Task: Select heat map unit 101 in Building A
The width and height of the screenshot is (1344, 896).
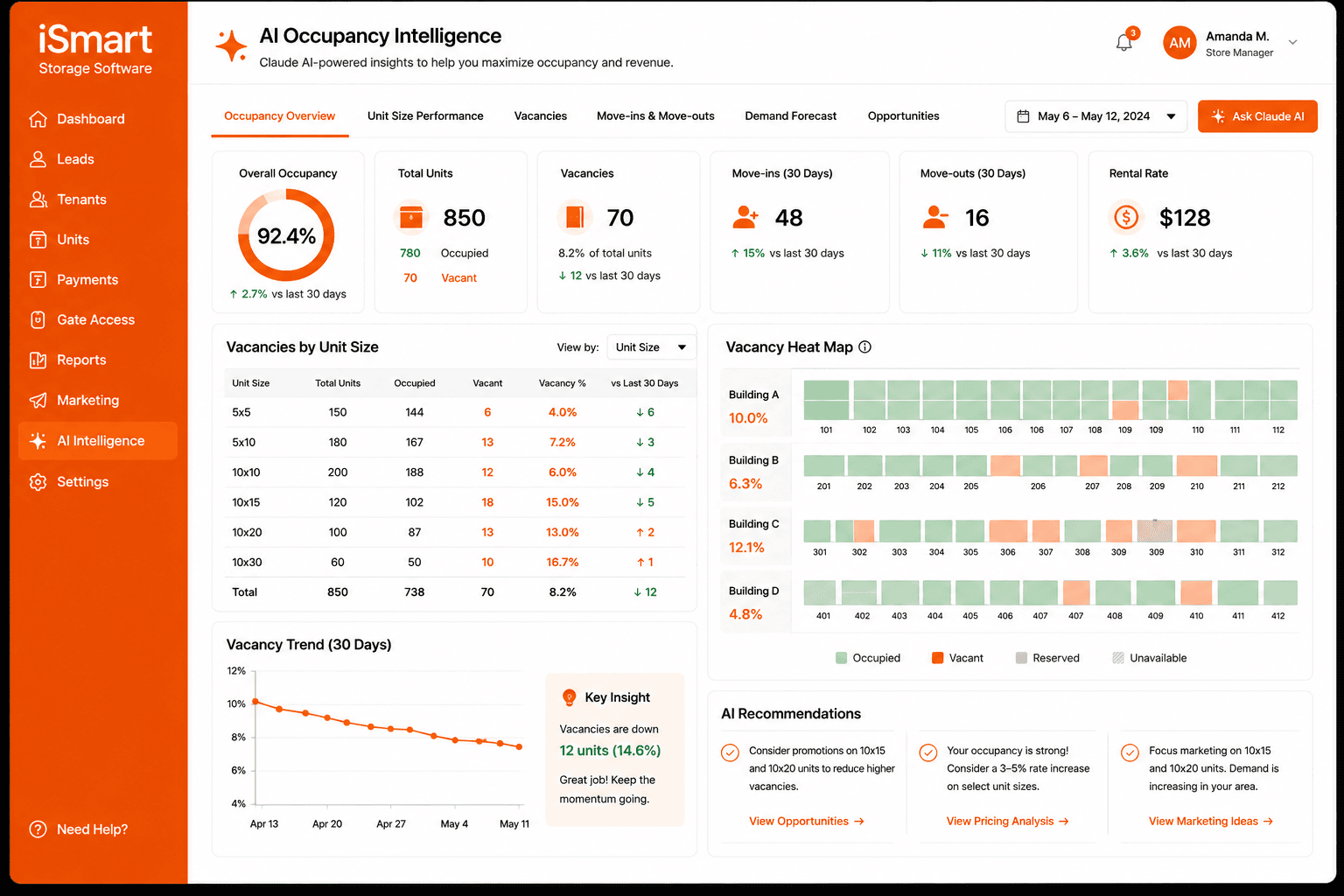Action: tap(826, 400)
